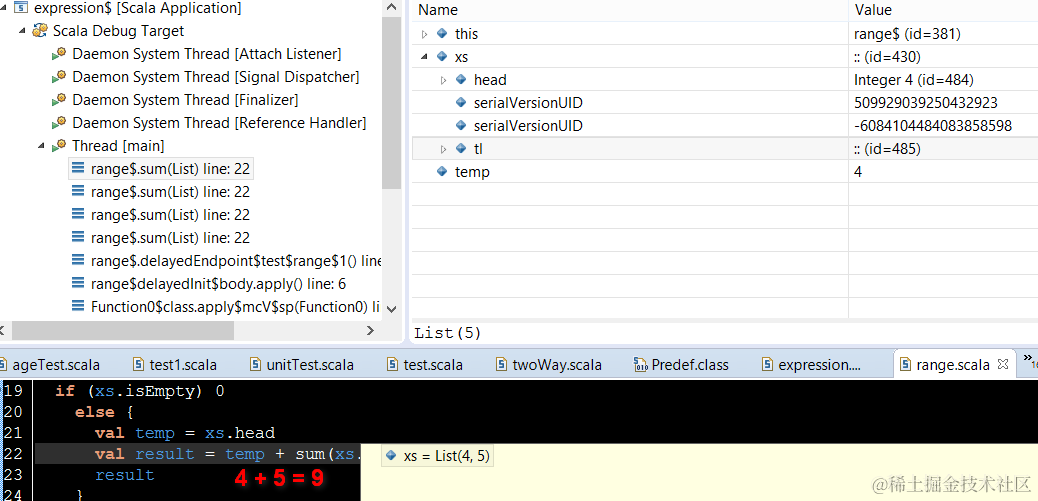Image resolution: width=1038 pixels, height=501 pixels.
Task: Collapse the xs variable node
Action: (x=425, y=57)
